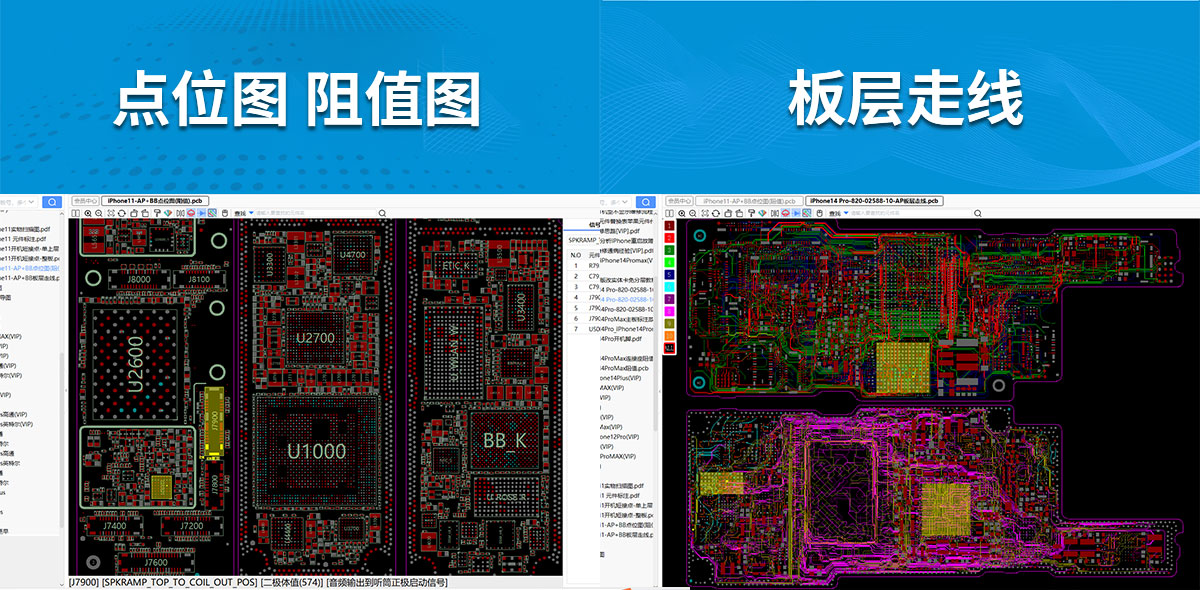Viewport: 1200px width, 590px height.
Task: Click mirror flip icon in iPhone11 window toolbar
Action: 180,213
